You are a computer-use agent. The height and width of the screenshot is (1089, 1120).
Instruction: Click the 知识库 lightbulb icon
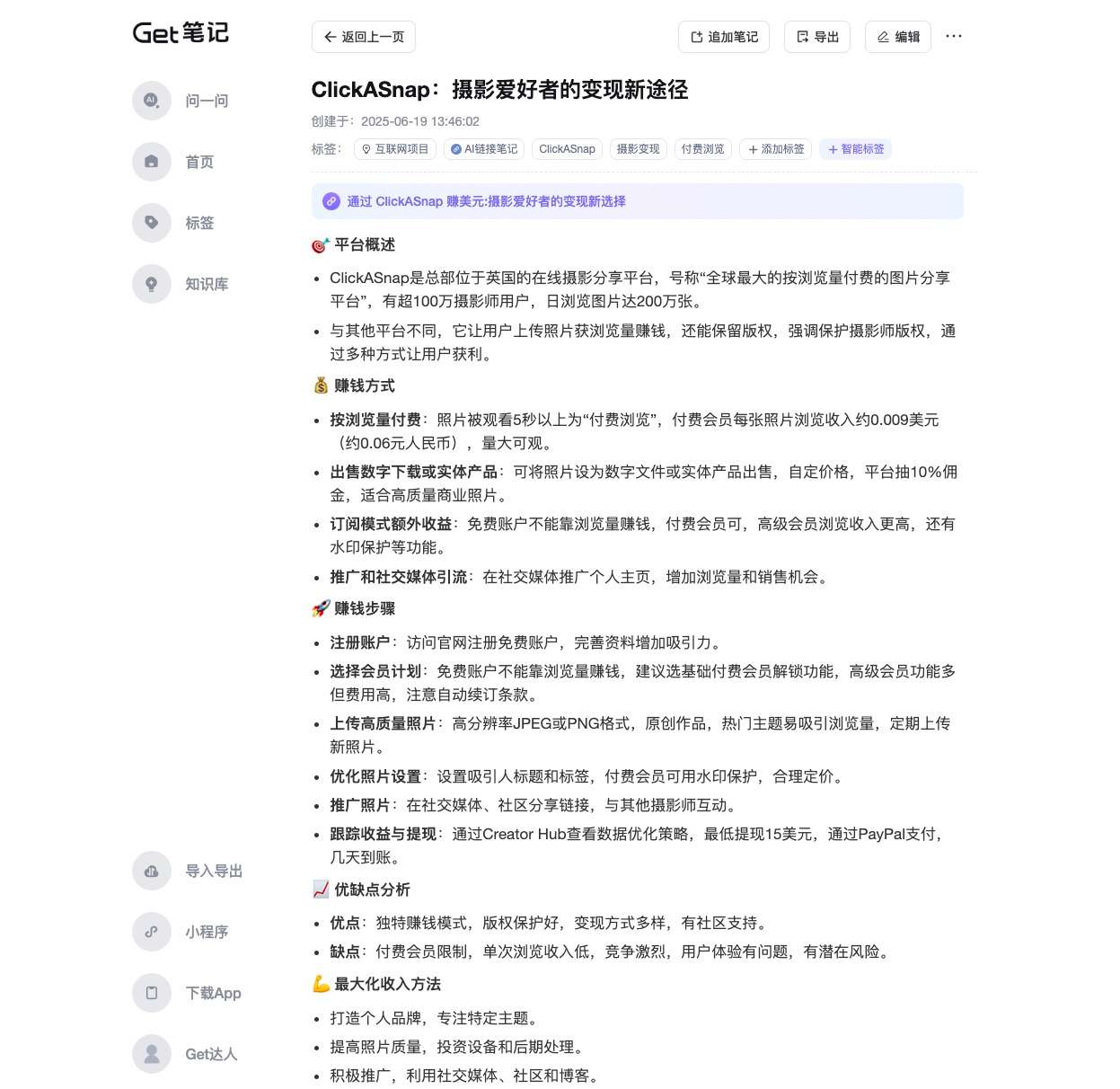[x=152, y=284]
